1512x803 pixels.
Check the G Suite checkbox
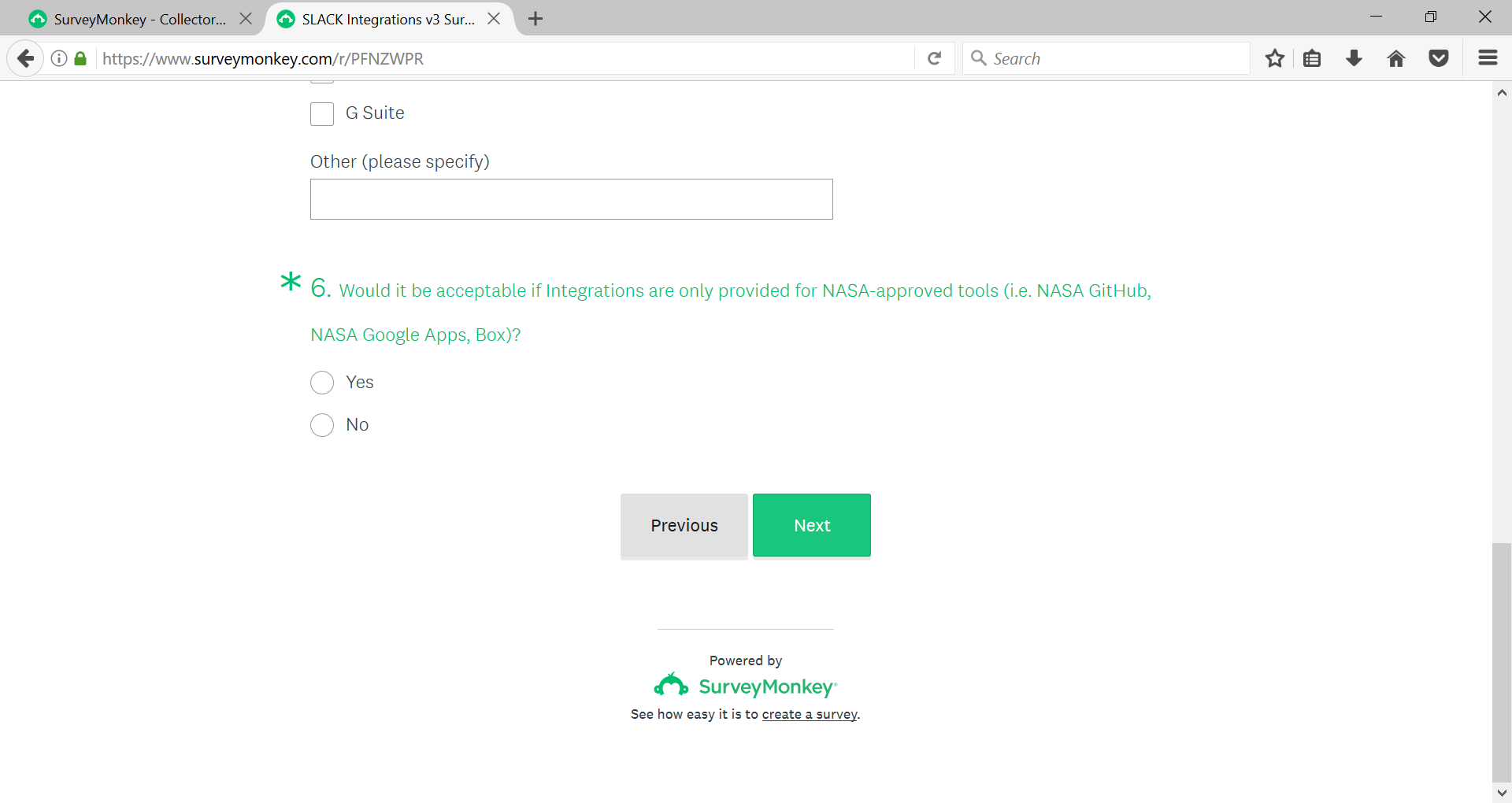click(x=322, y=114)
